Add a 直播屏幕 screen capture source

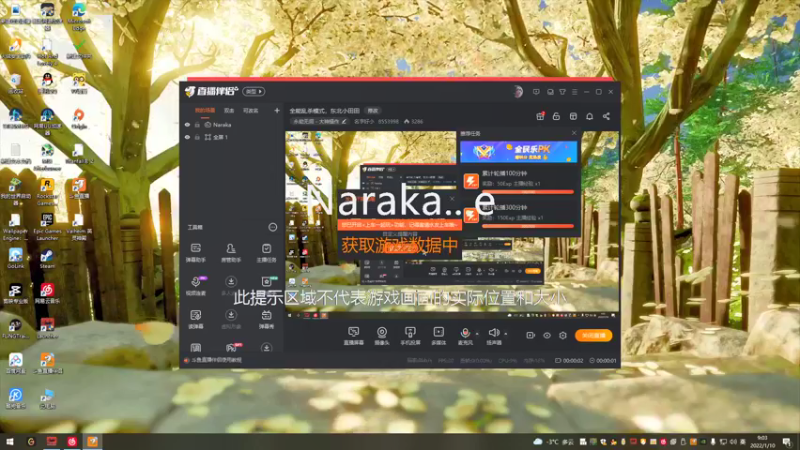click(x=353, y=336)
